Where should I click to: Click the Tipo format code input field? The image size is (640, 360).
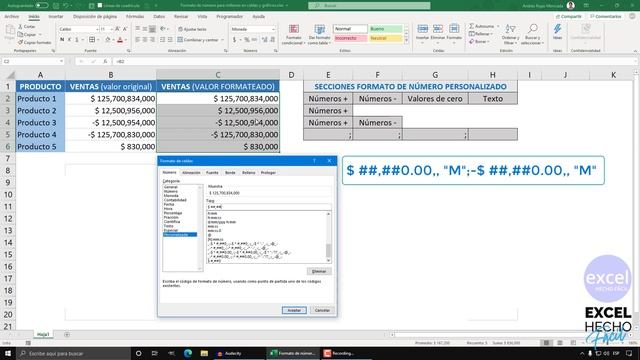(269, 207)
